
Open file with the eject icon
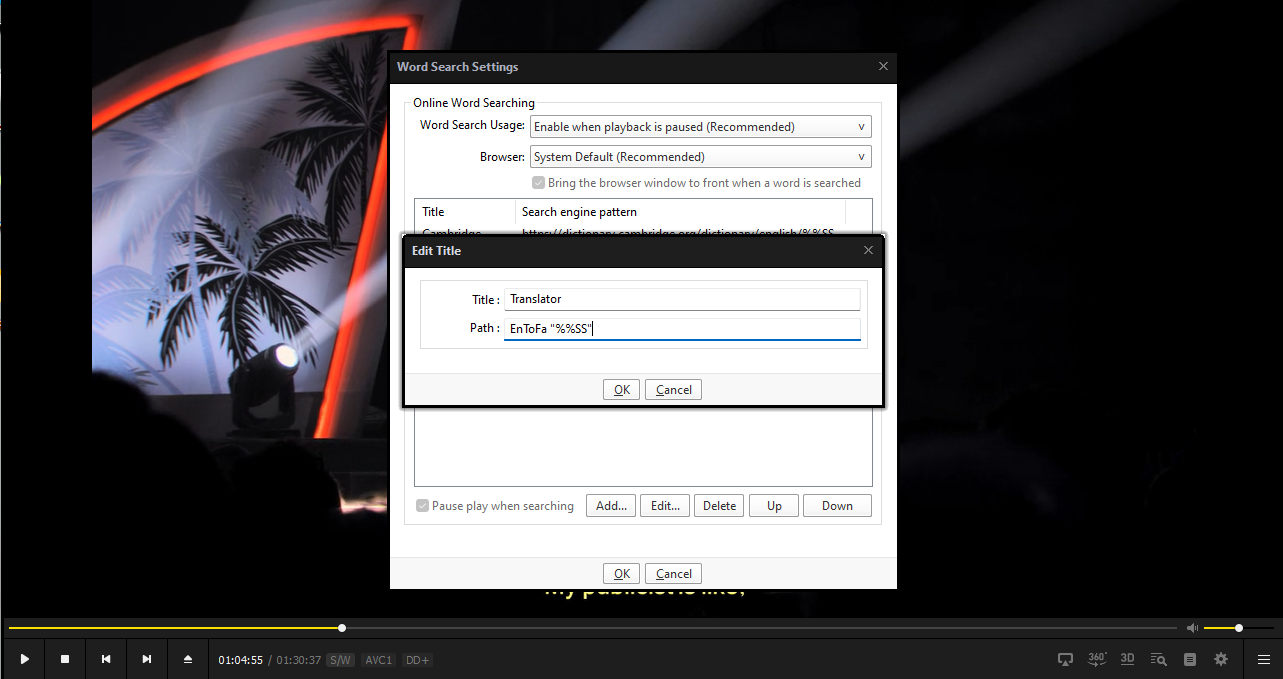pyautogui.click(x=188, y=659)
